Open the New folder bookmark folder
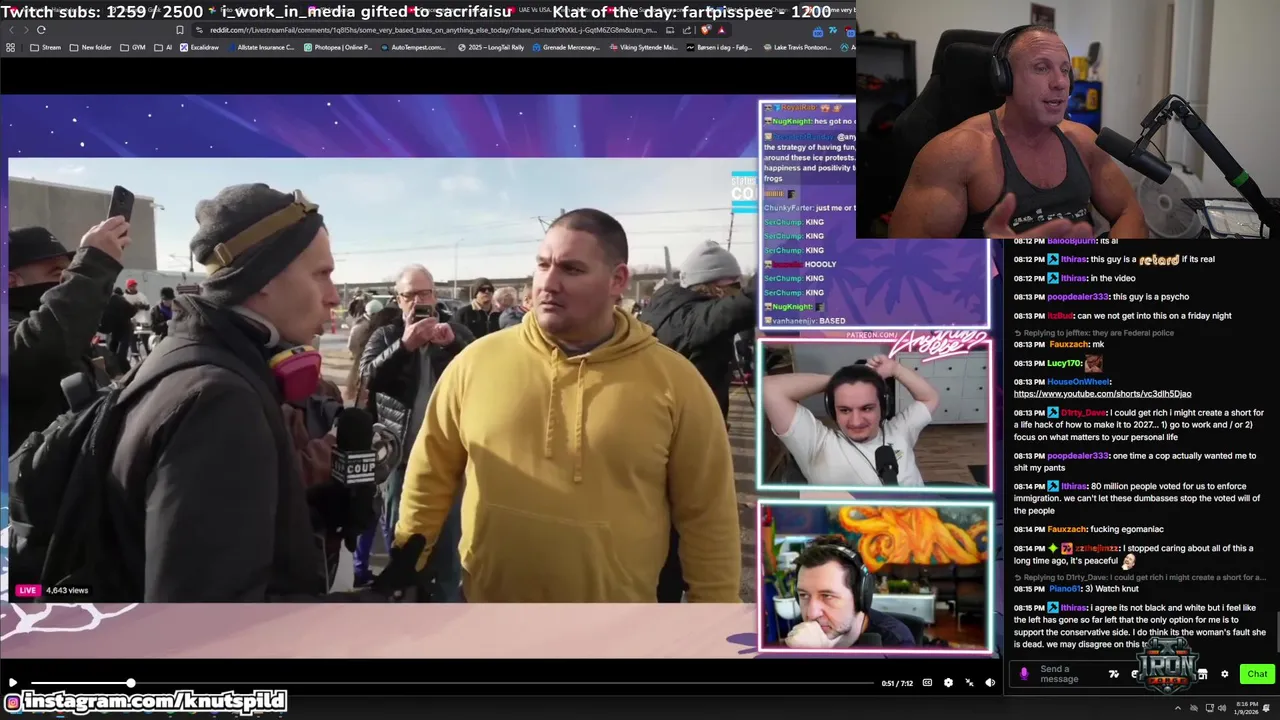 pos(90,47)
